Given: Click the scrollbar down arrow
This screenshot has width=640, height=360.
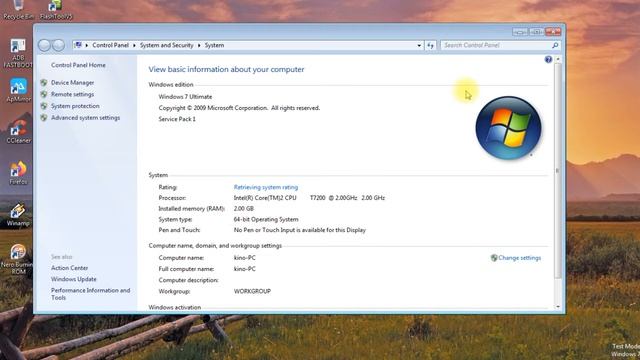Looking at the screenshot, I should click(558, 307).
